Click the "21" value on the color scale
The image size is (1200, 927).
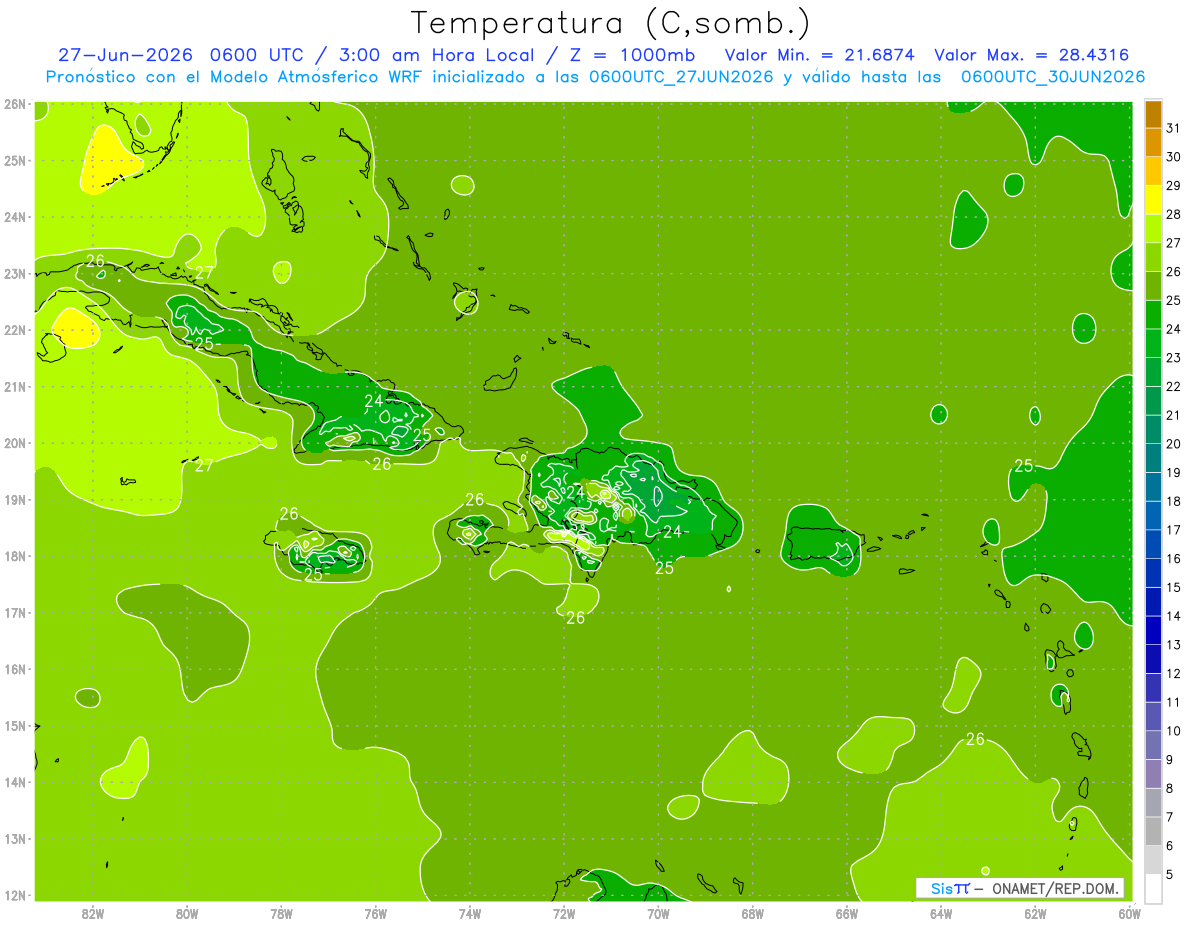1173,415
